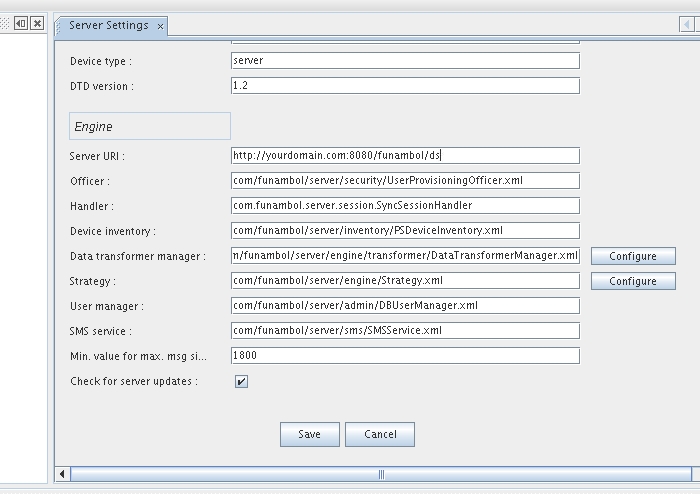This screenshot has width=700, height=494.
Task: Click the horizontal scrollbar thumb
Action: [380, 474]
